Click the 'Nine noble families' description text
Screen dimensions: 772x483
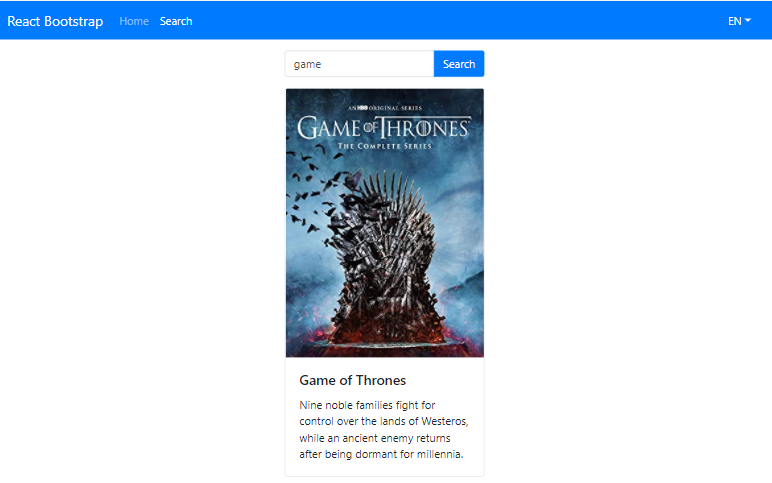pos(384,429)
